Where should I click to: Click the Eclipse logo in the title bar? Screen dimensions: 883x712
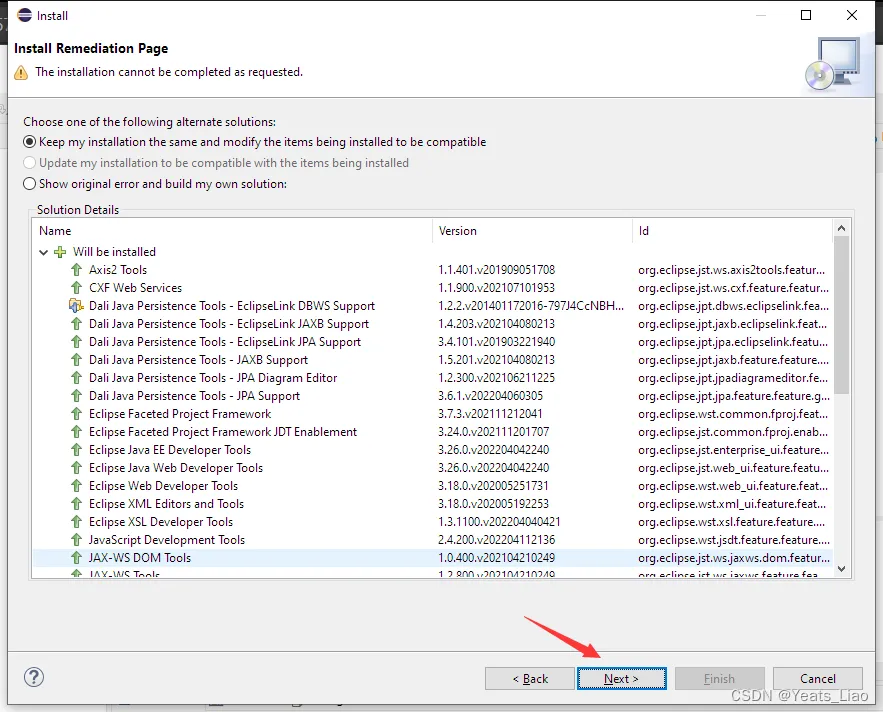click(24, 15)
